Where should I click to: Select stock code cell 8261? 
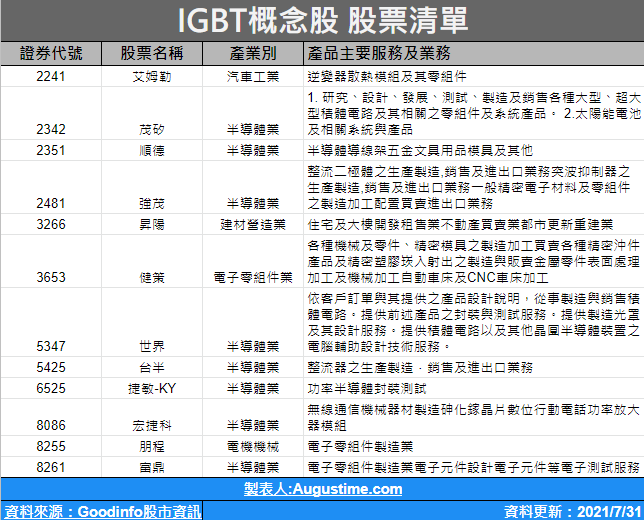pos(51,467)
